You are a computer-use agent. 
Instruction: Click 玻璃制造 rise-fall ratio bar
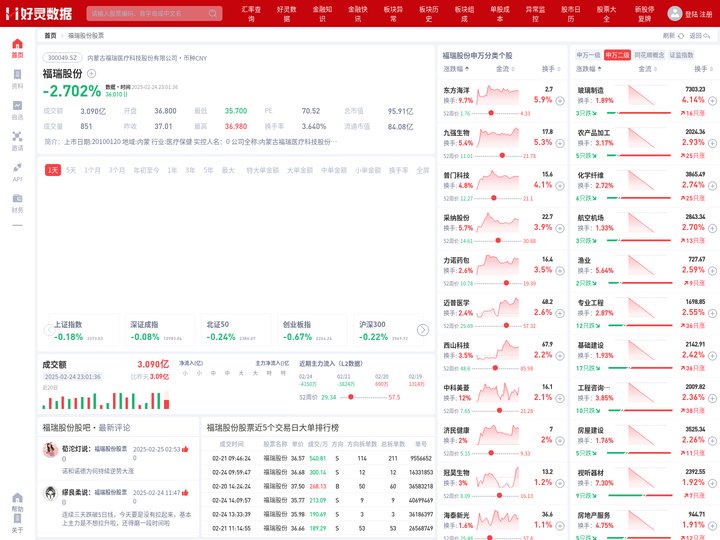click(639, 113)
